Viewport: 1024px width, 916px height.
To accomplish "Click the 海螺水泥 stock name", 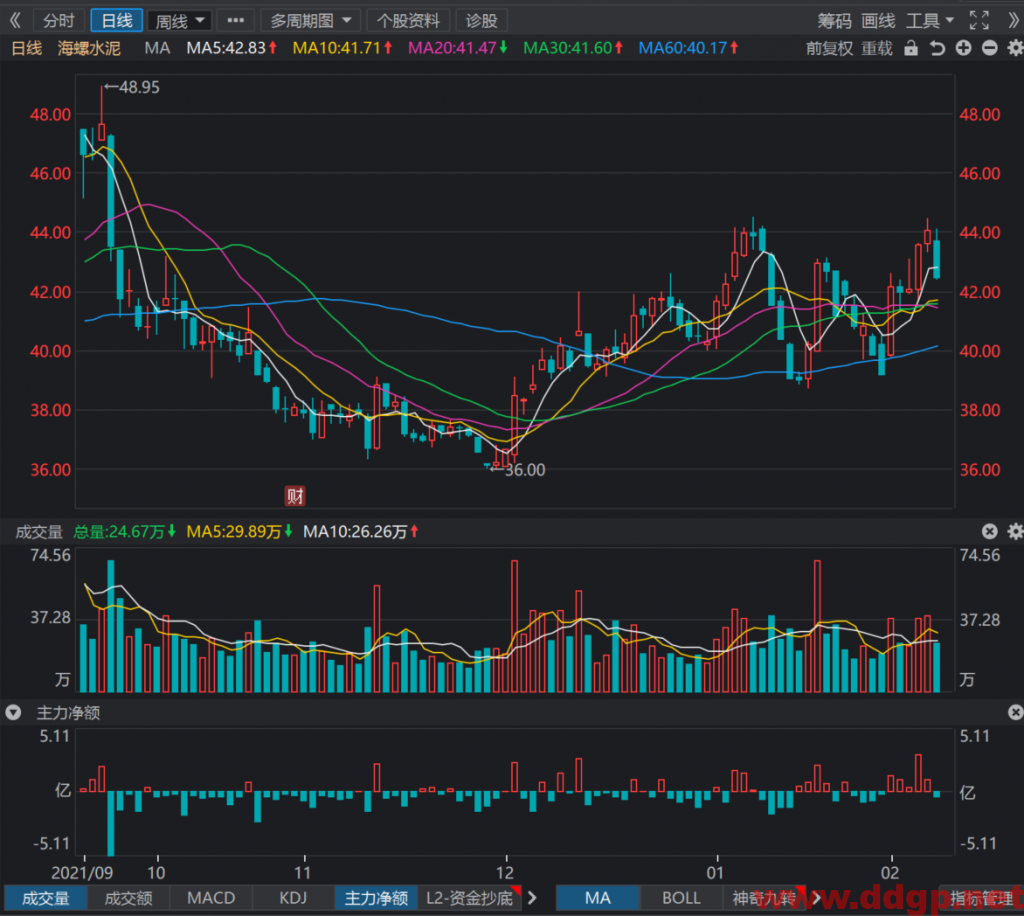I will tap(89, 48).
